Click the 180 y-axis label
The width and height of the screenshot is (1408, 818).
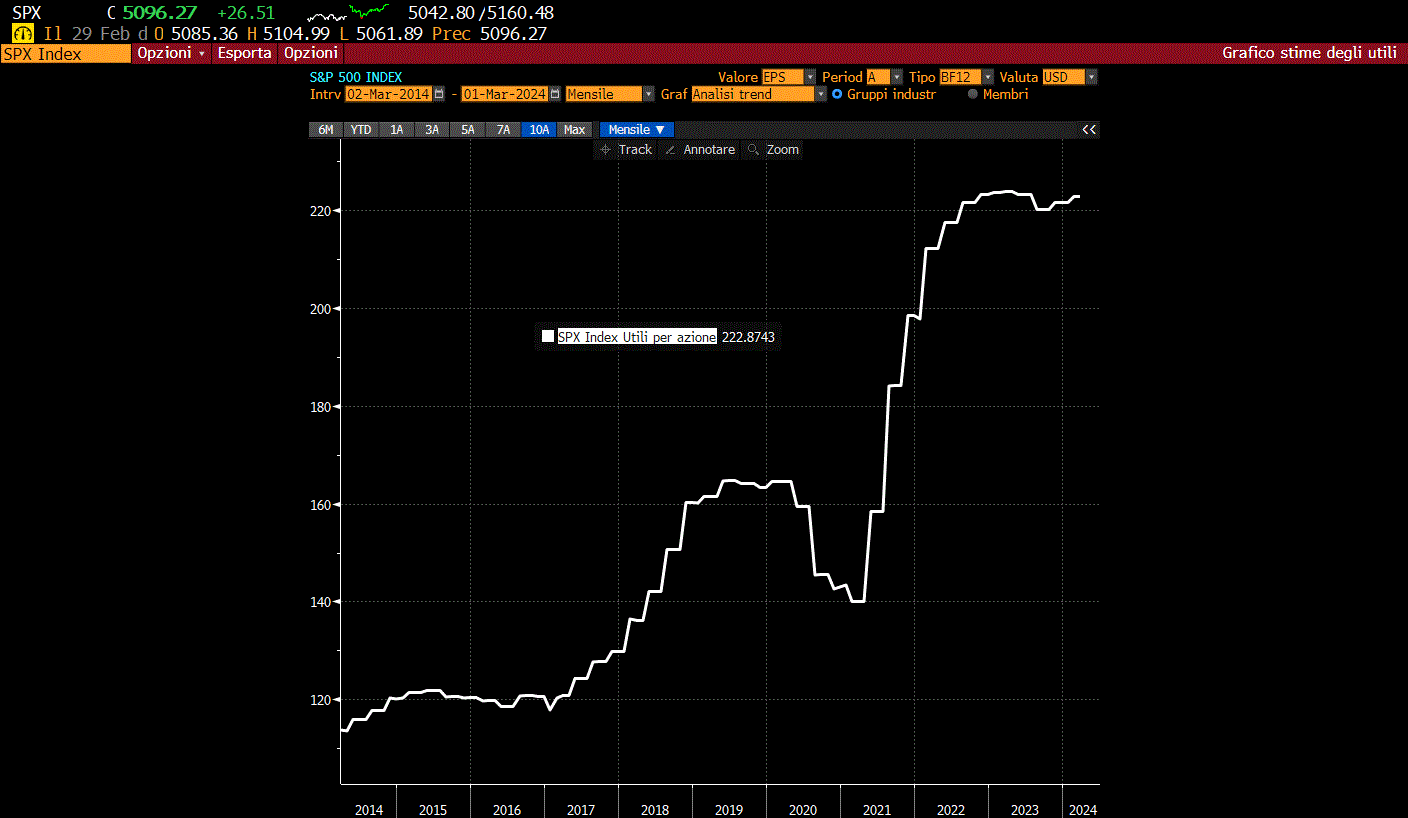click(320, 407)
